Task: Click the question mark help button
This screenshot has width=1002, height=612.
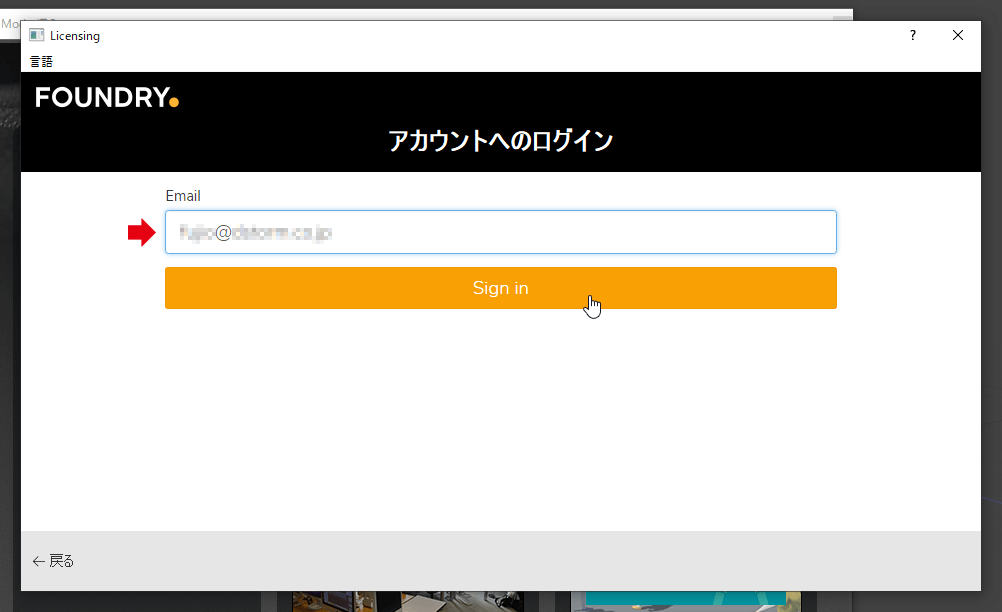Action: [913, 35]
